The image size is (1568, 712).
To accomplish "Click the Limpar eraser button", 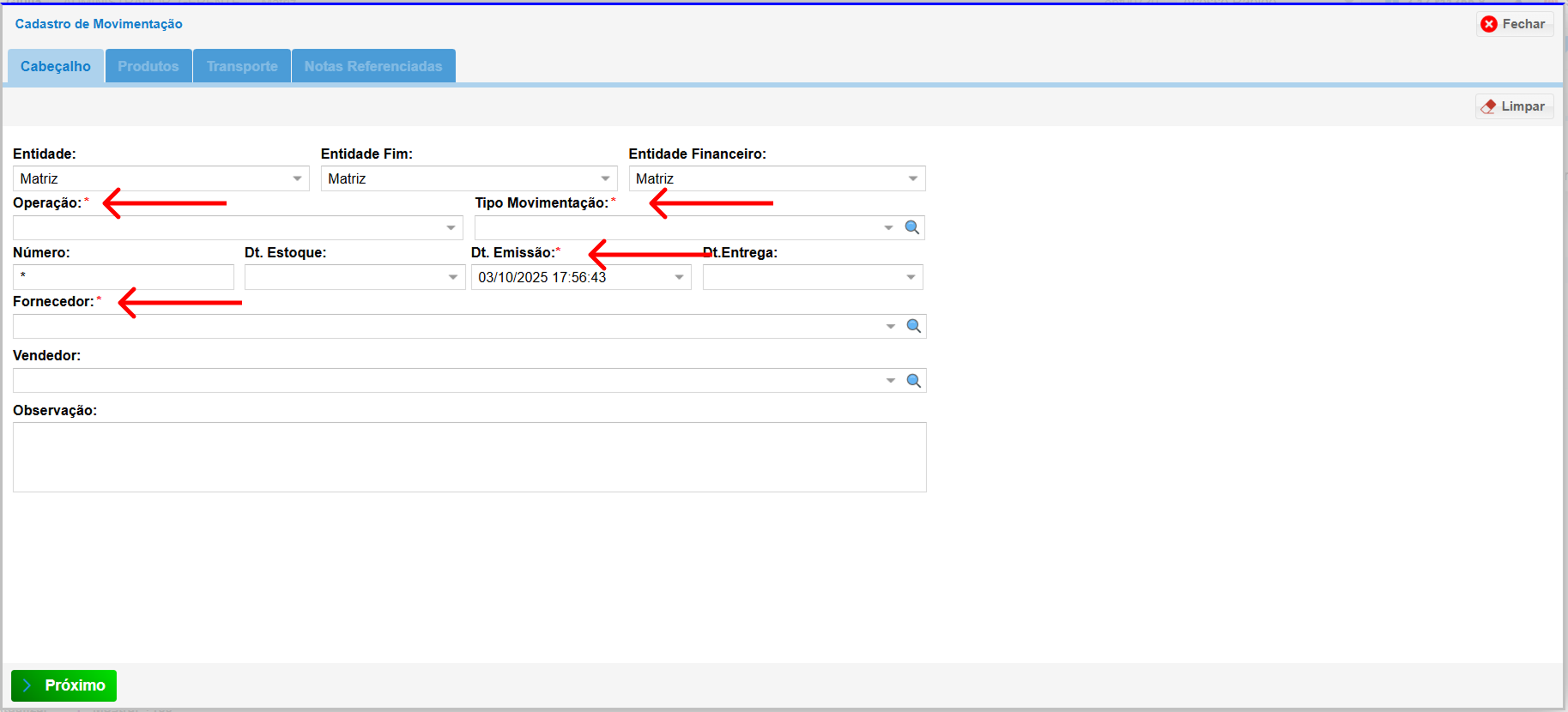I will tap(1514, 106).
